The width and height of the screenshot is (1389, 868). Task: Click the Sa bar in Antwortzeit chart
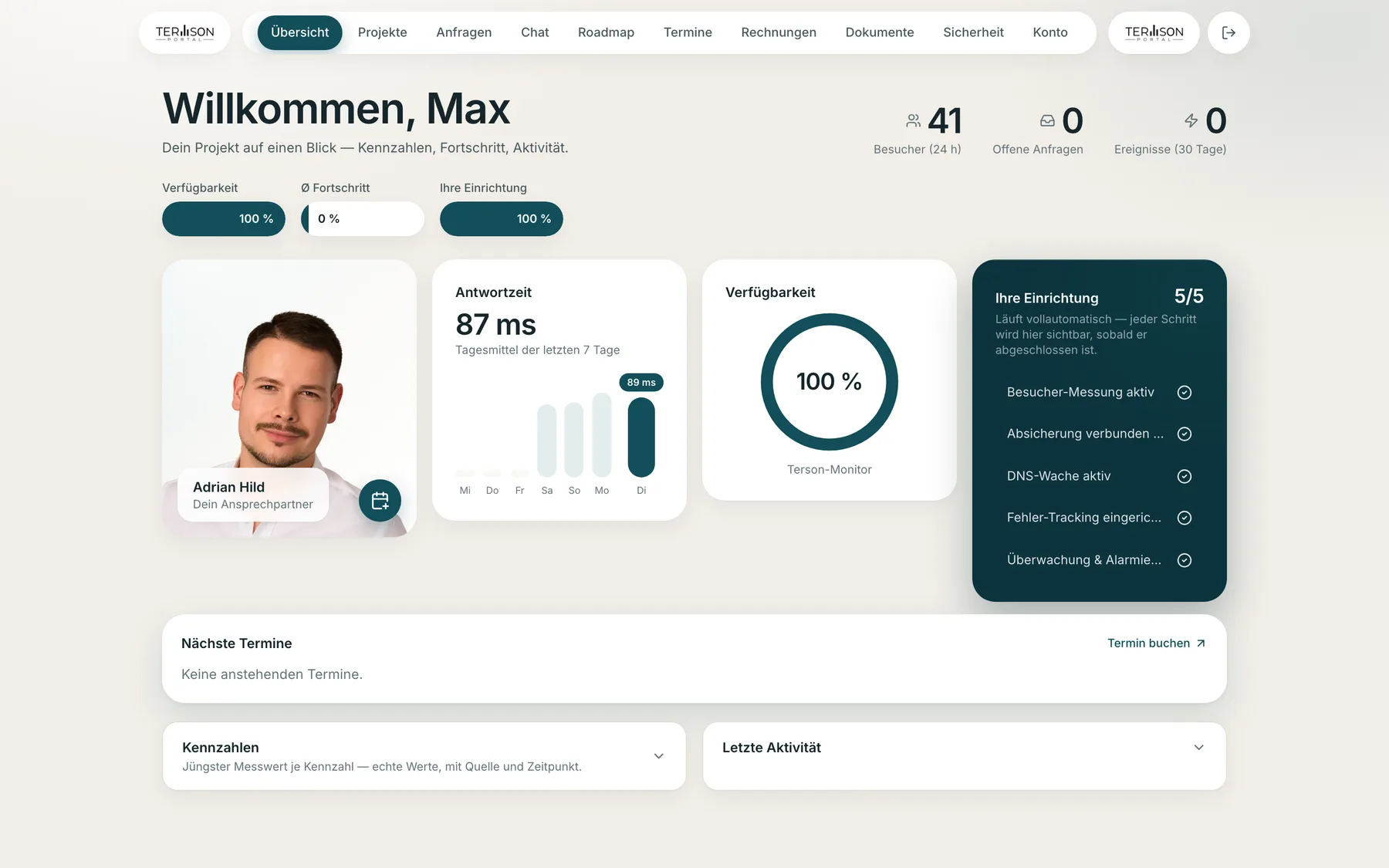[x=547, y=441]
